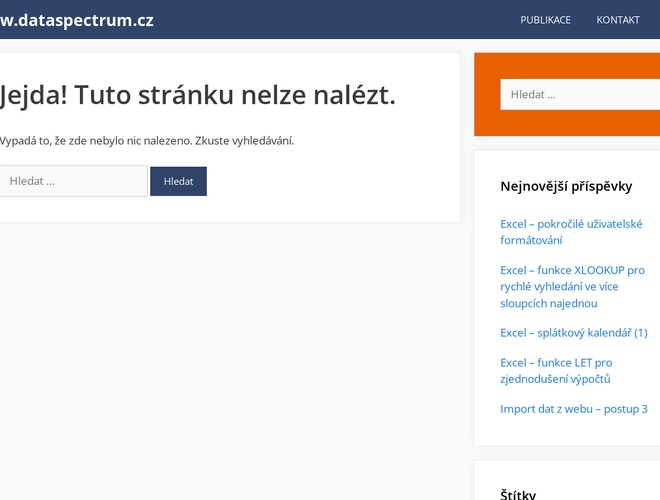The image size is (660, 500).
Task: Open 'Excel – pokročilé uživatelské formátování' post
Action: click(572, 232)
